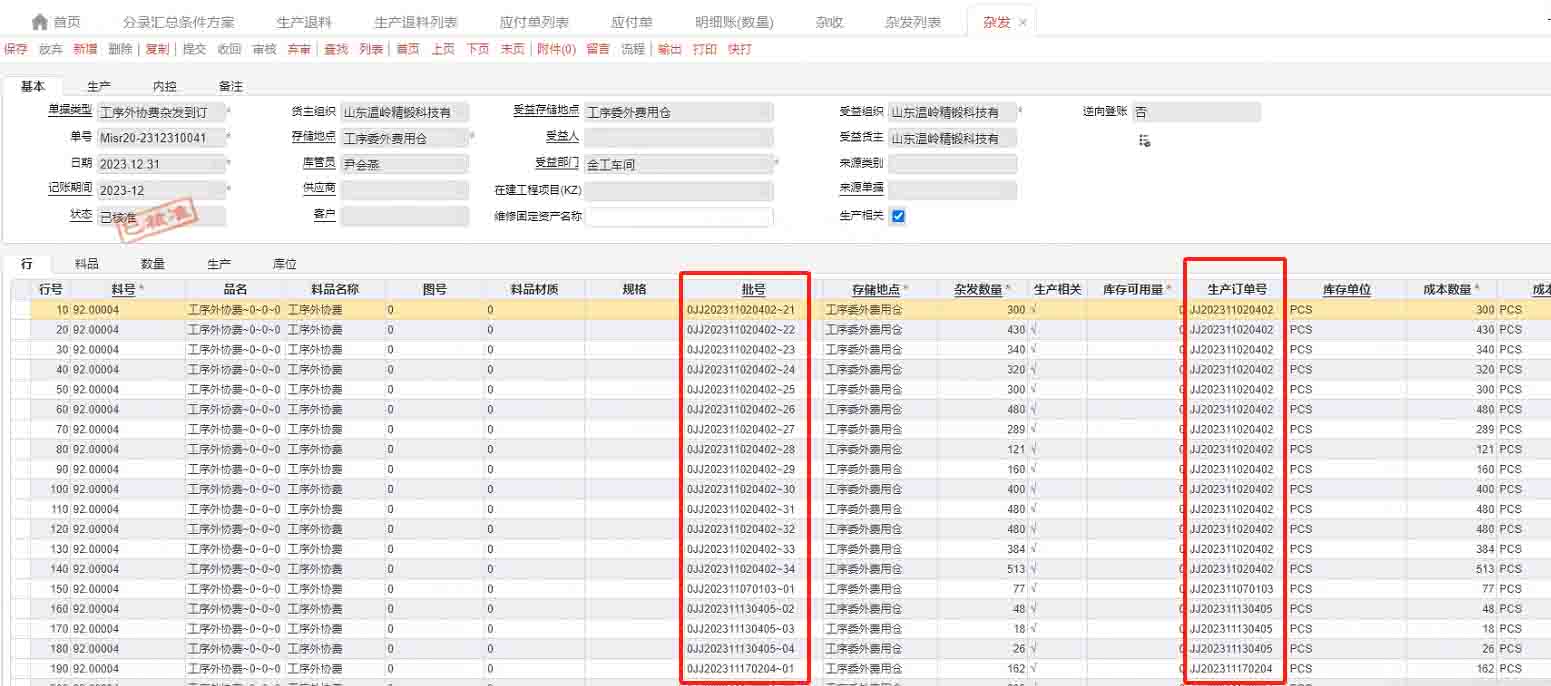
Task: Click the 生产相关 check mark in row 10
Action: pos(1034,310)
